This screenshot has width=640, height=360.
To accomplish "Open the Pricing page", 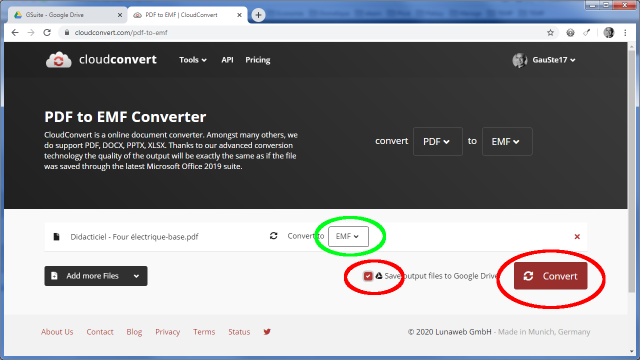I will tap(258, 60).
